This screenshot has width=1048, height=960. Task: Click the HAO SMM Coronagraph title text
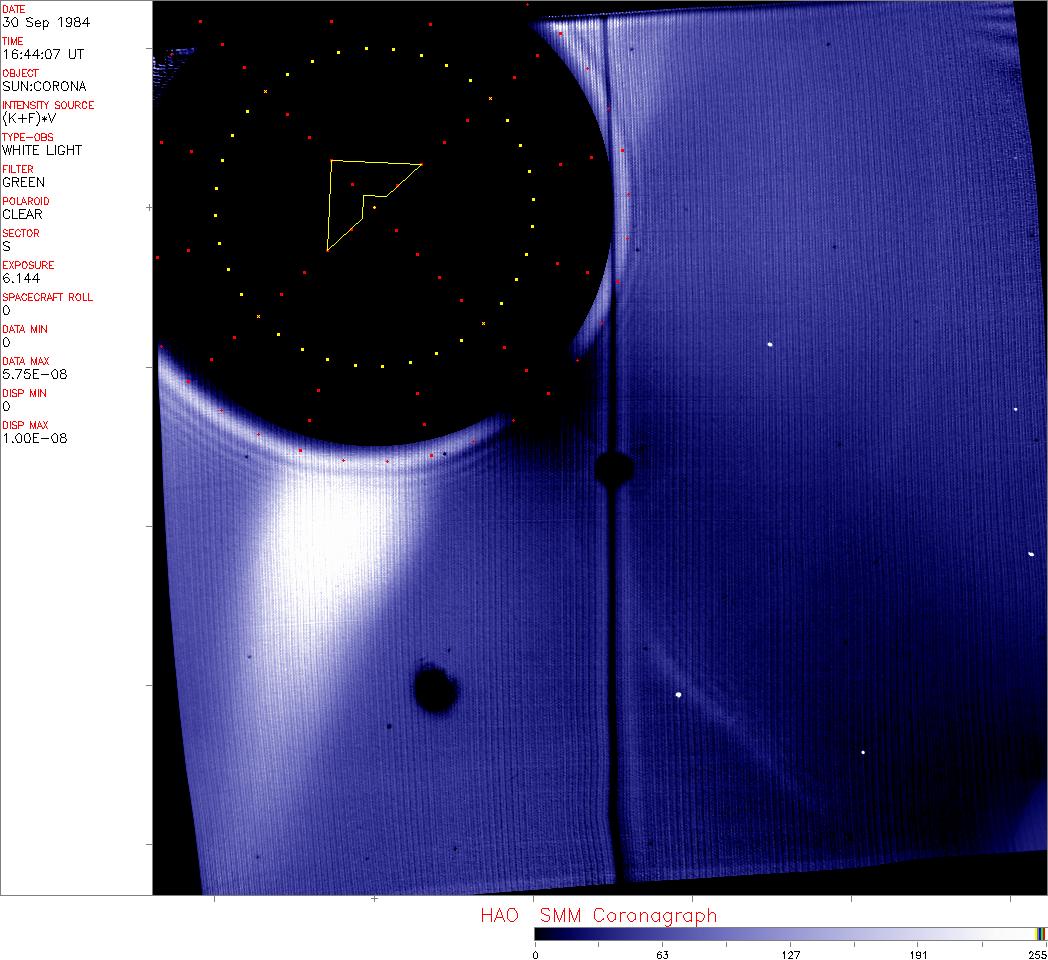click(598, 916)
